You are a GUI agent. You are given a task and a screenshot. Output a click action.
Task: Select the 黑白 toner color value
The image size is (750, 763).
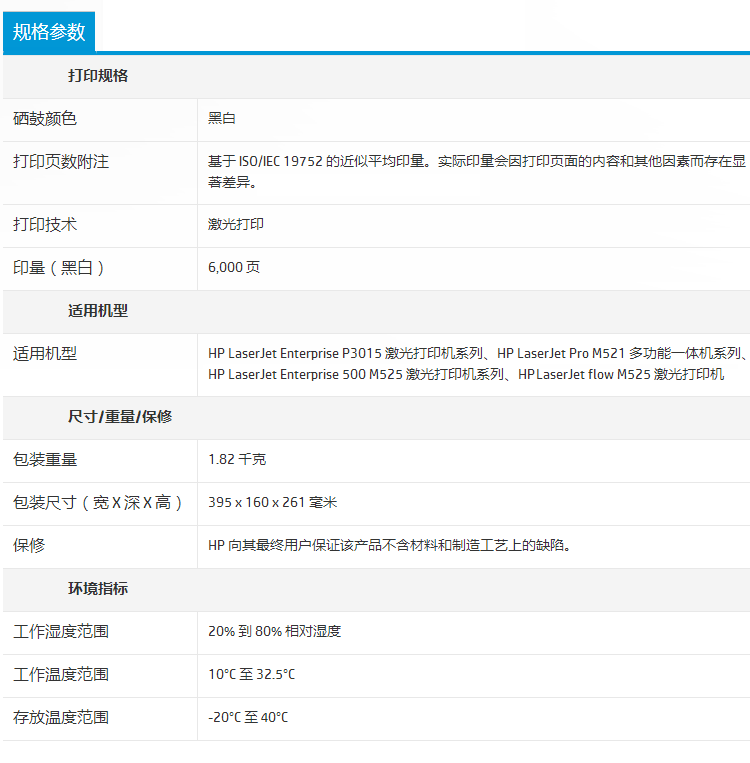click(x=221, y=119)
